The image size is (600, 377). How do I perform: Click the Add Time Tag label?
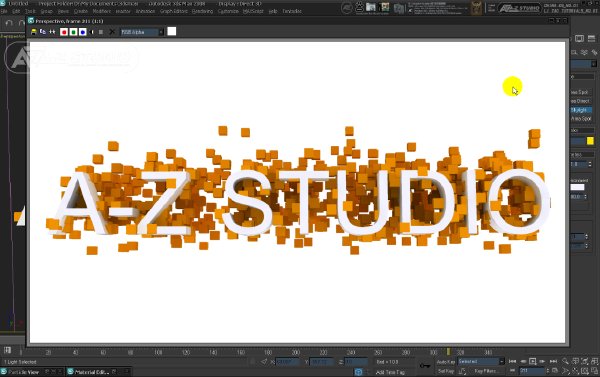click(x=390, y=372)
